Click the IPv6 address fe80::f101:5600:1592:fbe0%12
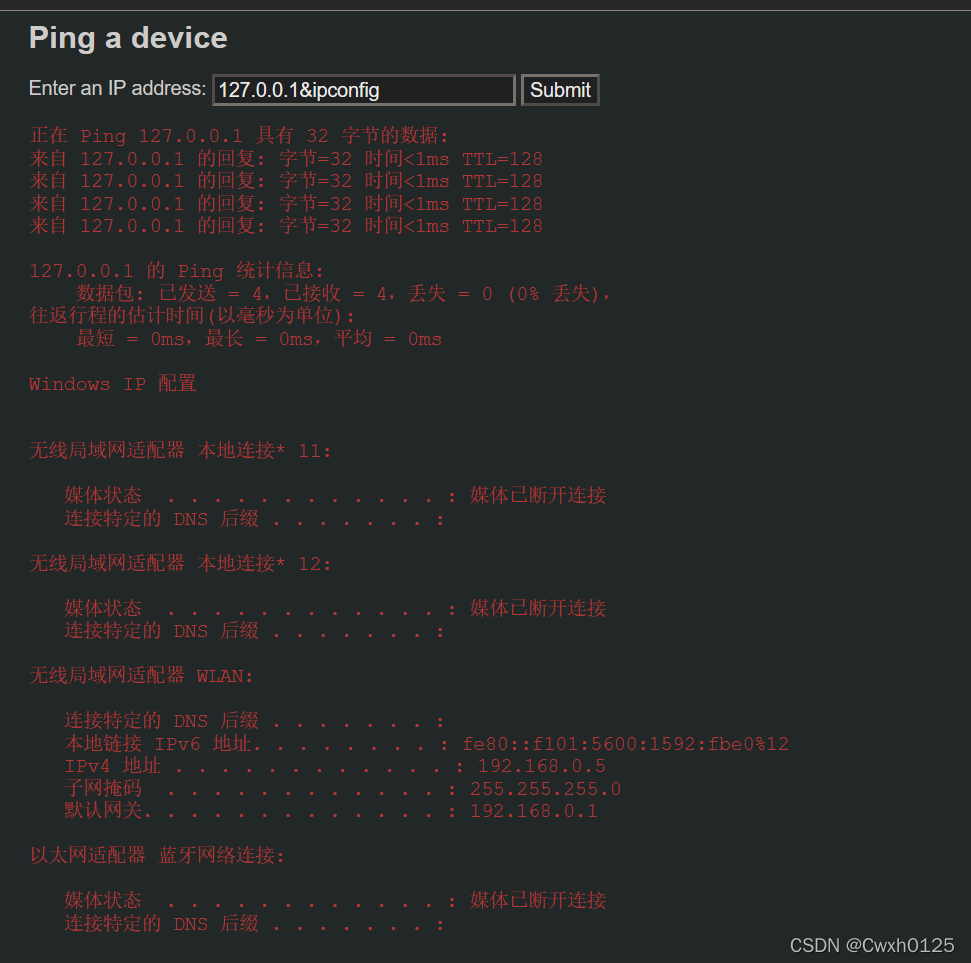This screenshot has width=971, height=963. point(625,743)
